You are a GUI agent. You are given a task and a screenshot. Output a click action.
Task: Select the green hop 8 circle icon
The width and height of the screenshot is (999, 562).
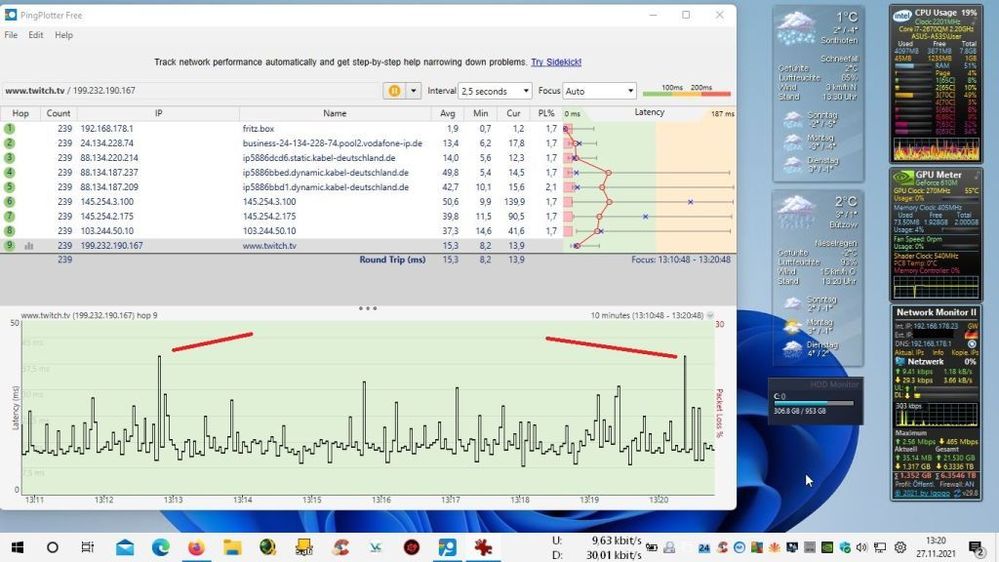point(9,231)
